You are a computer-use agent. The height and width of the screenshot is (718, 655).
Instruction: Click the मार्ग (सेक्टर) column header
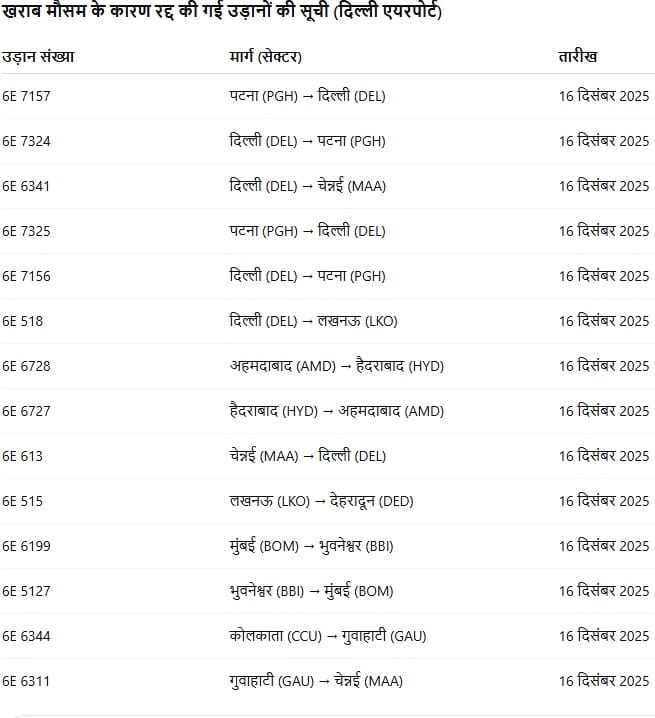[x=265, y=57]
